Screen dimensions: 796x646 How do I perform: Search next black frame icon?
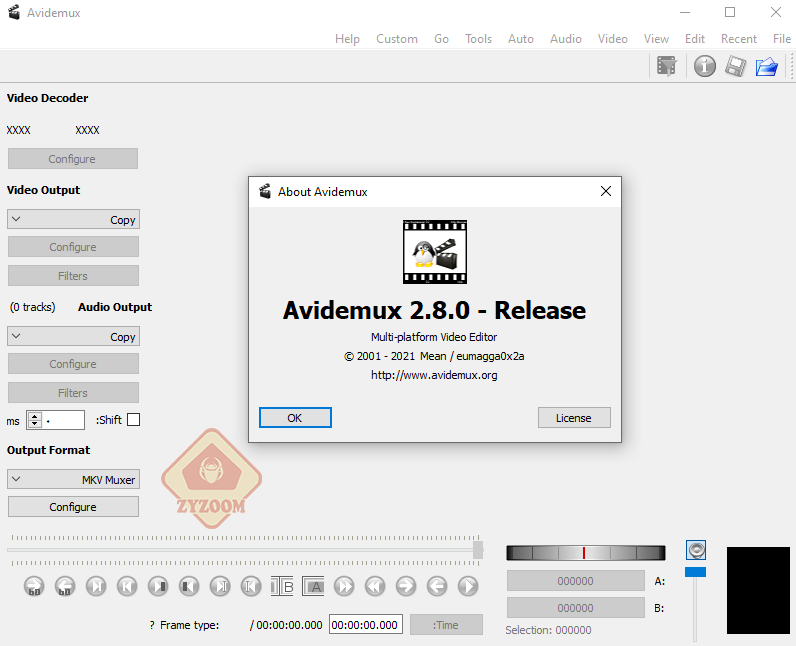click(158, 586)
